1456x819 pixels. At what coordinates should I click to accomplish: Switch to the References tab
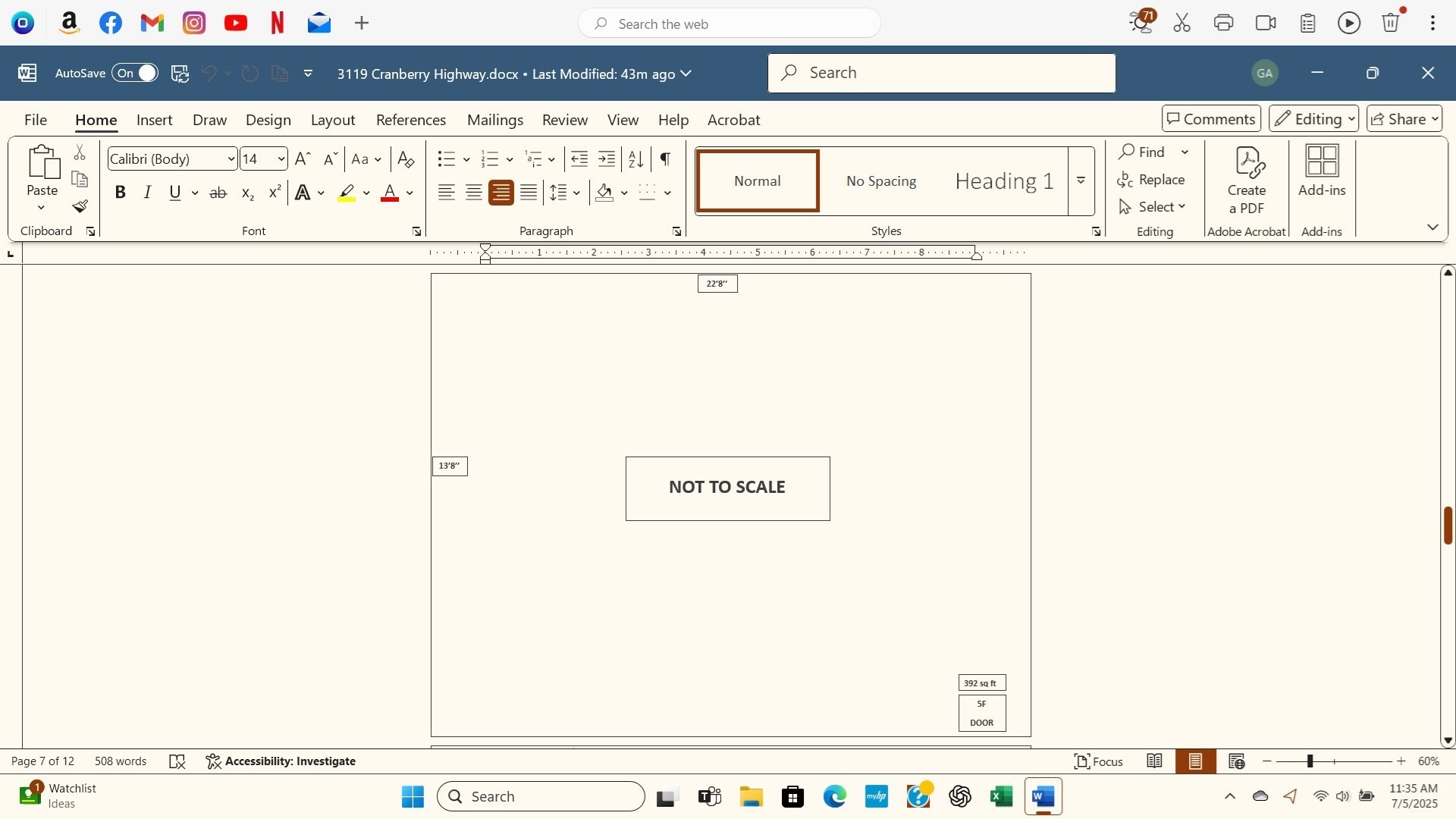point(411,120)
